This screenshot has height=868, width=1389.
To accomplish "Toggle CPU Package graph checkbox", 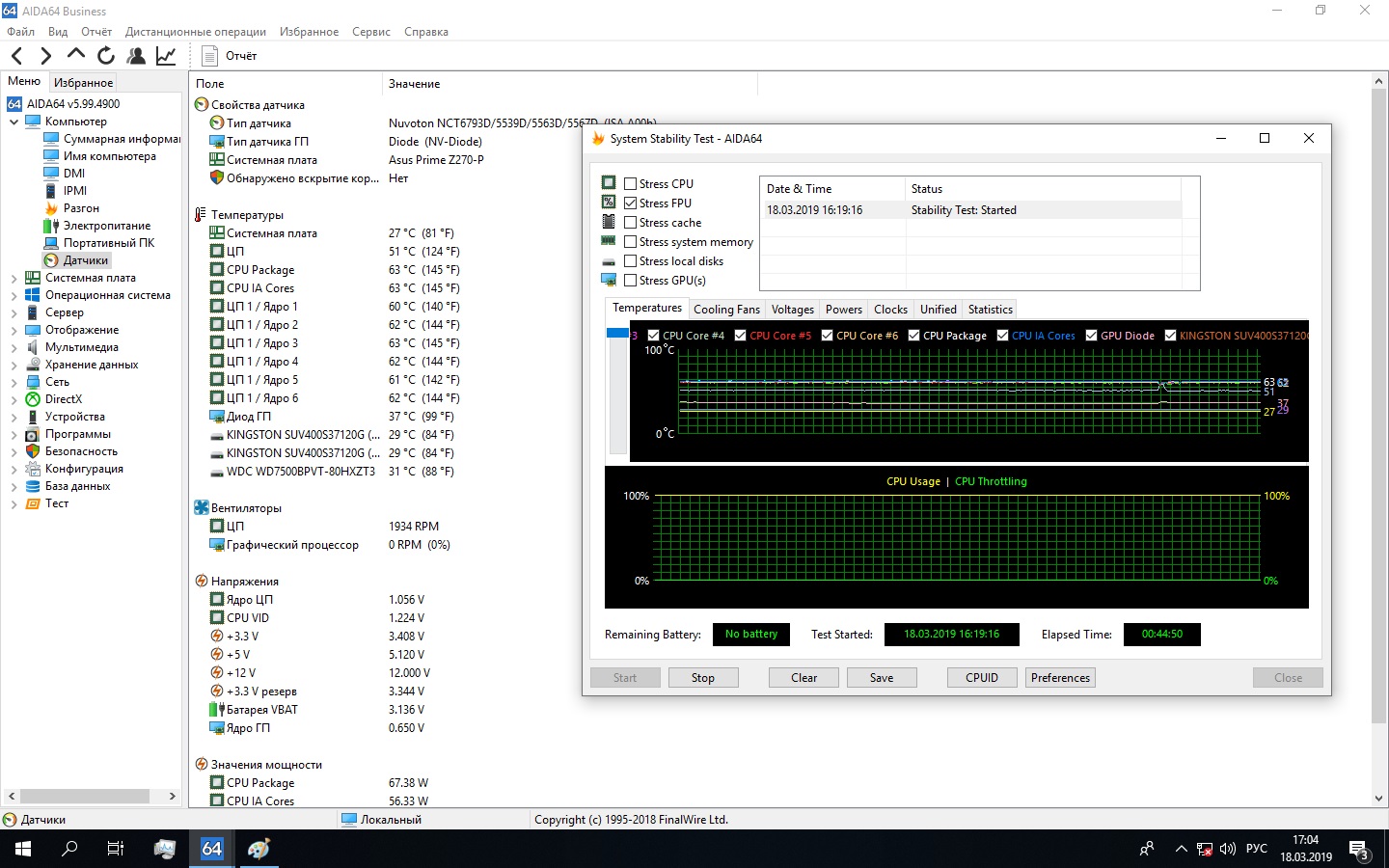I will pos(913,336).
